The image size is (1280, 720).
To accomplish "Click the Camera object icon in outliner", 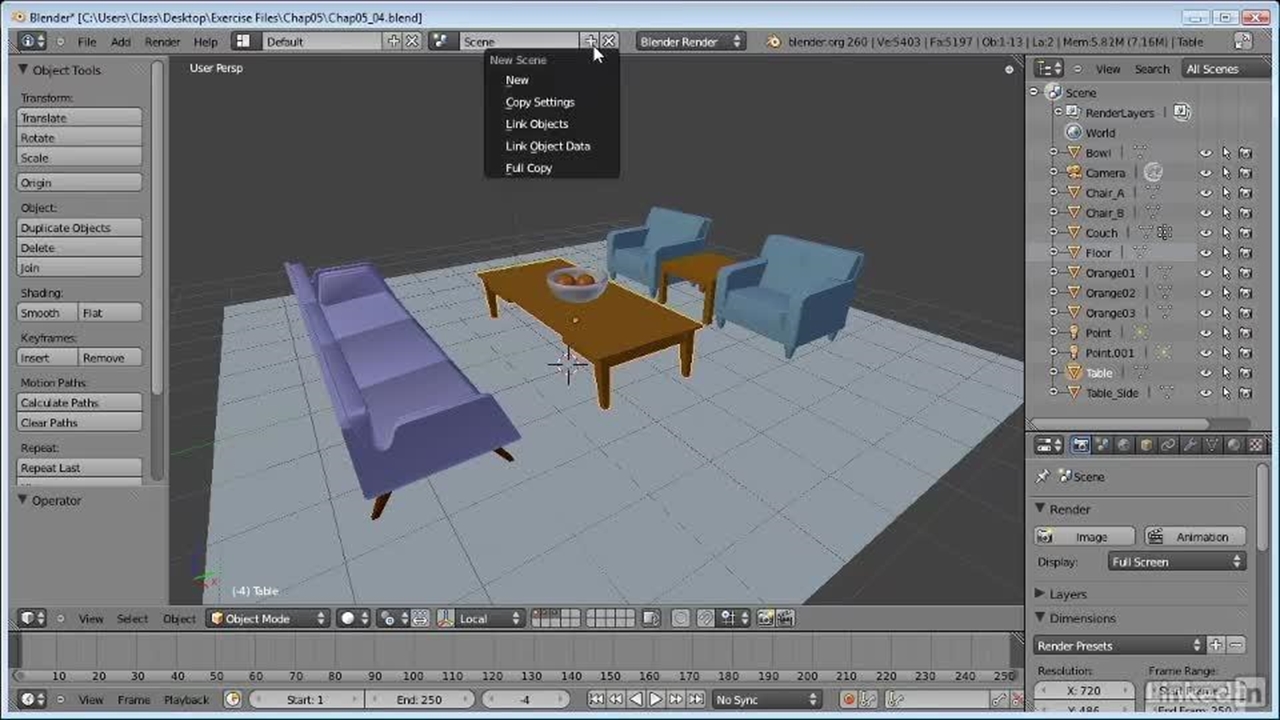I will pos(1074,173).
